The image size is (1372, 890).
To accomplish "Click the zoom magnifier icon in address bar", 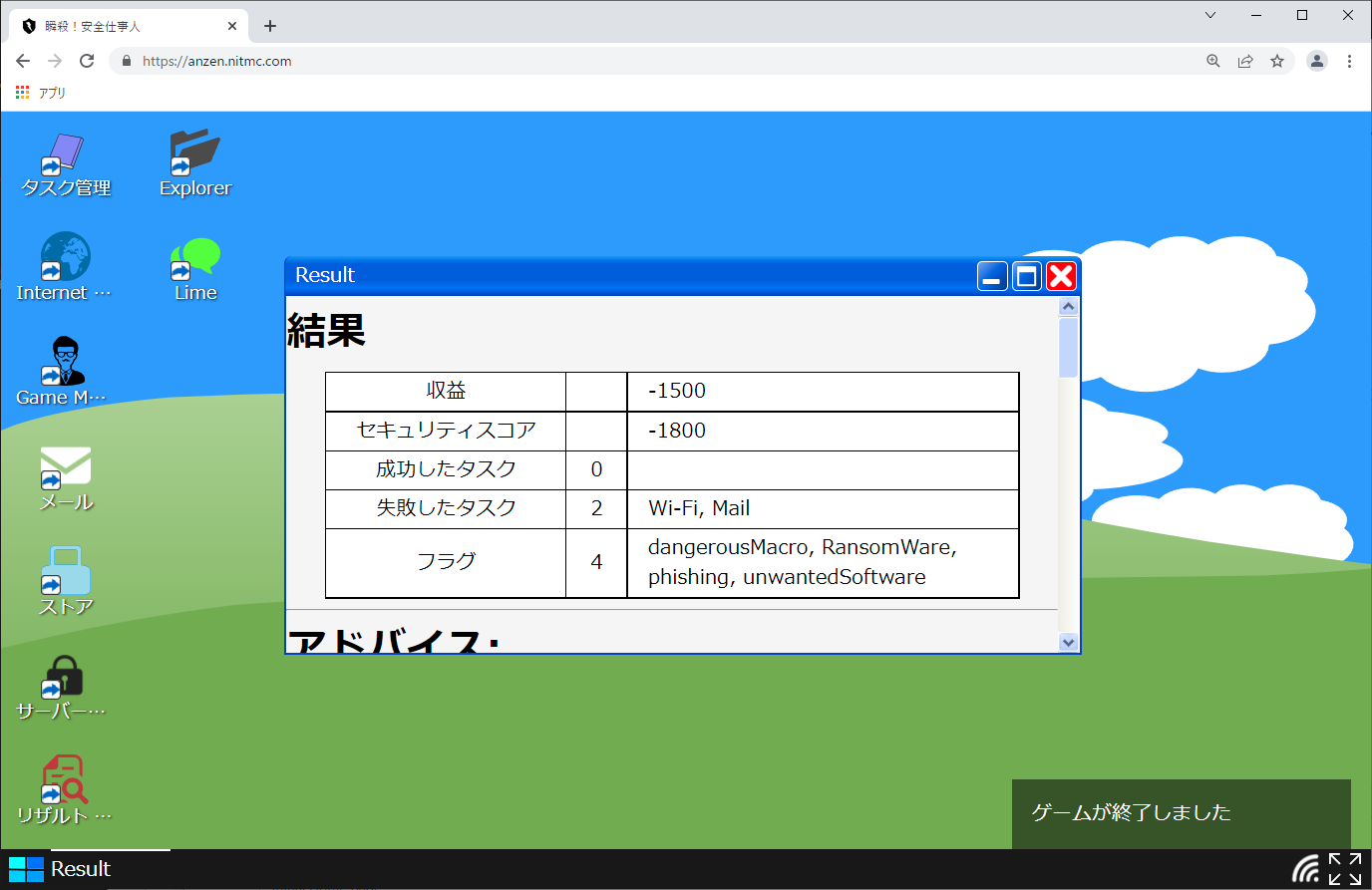I will 1213,61.
